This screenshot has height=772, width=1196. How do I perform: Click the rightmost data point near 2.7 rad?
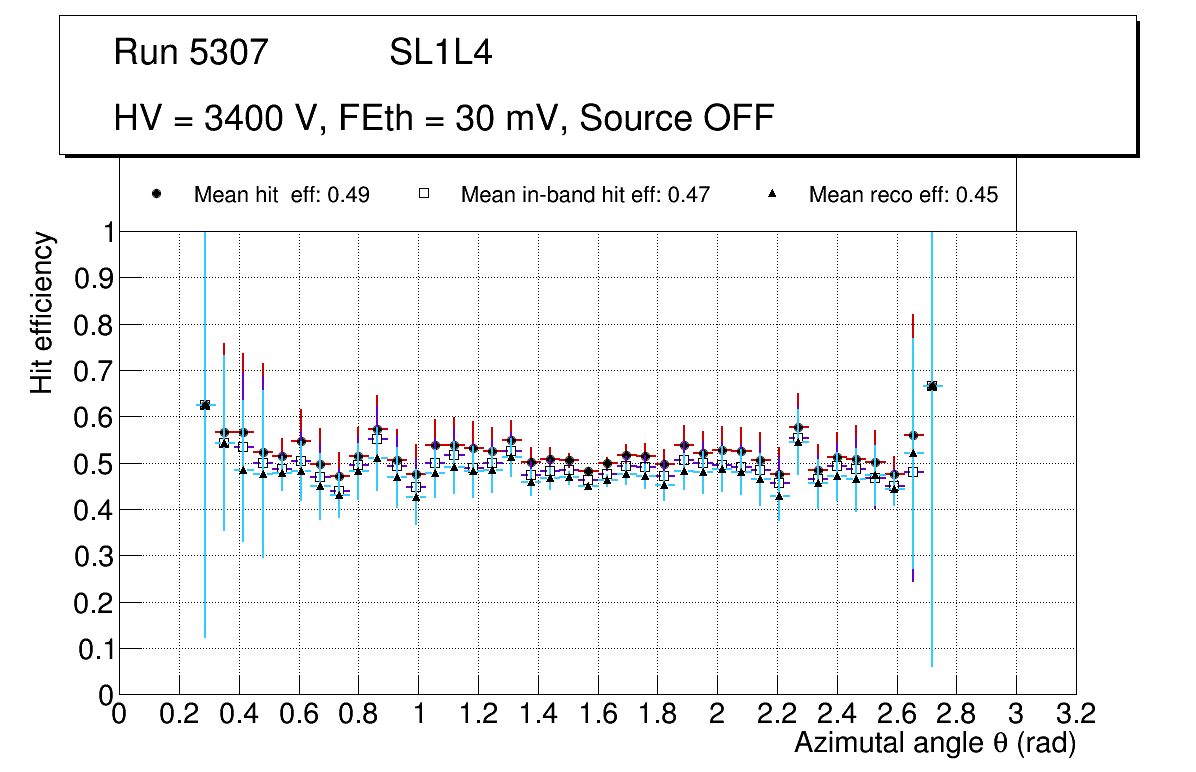coord(932,386)
